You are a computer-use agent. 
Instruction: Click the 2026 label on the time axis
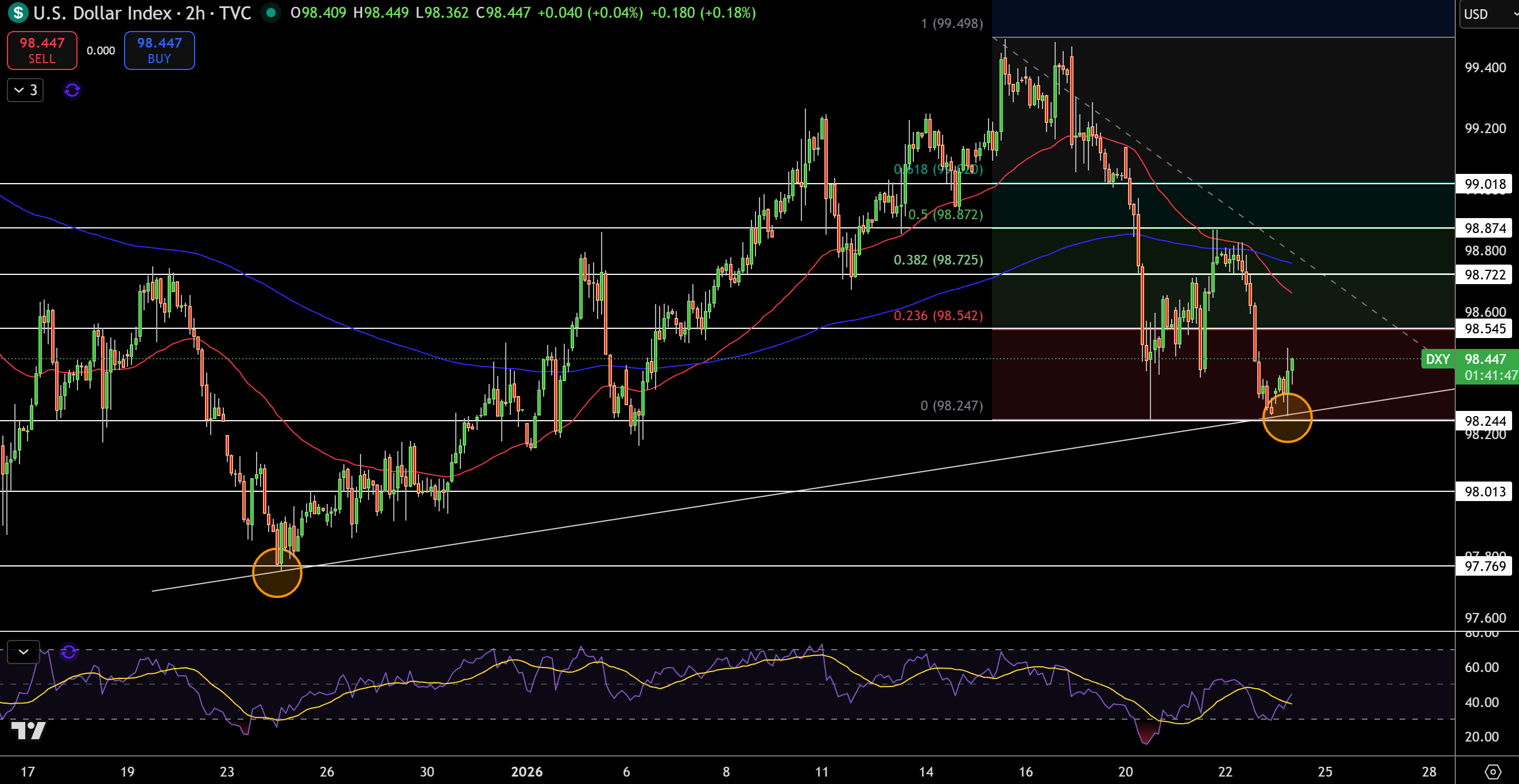click(x=529, y=771)
